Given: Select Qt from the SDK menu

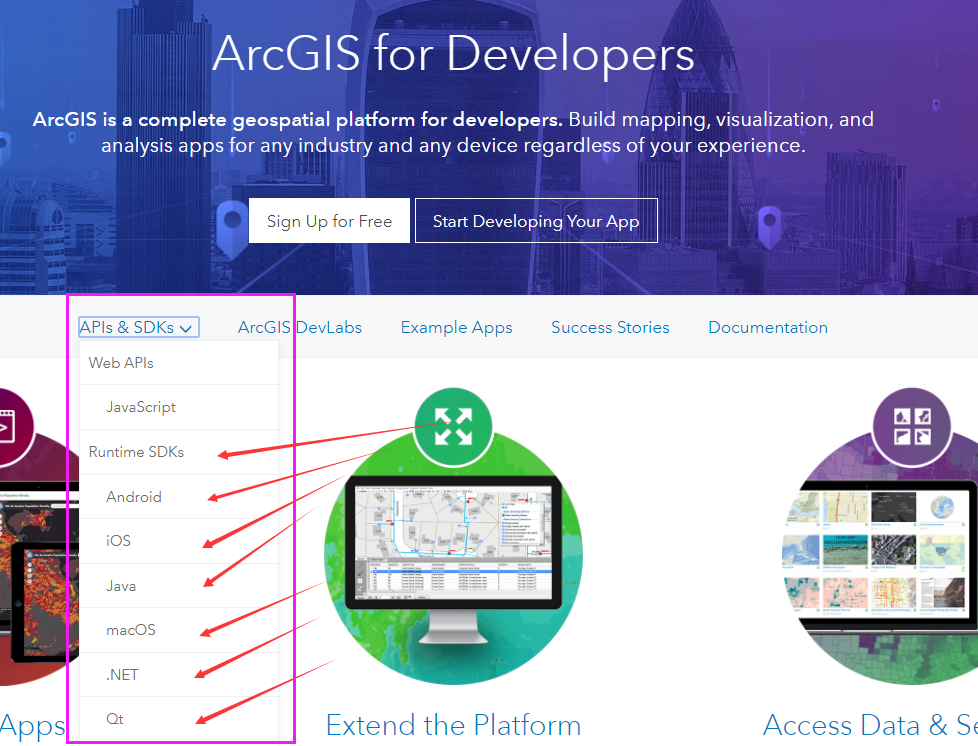Looking at the screenshot, I should (x=179, y=719).
